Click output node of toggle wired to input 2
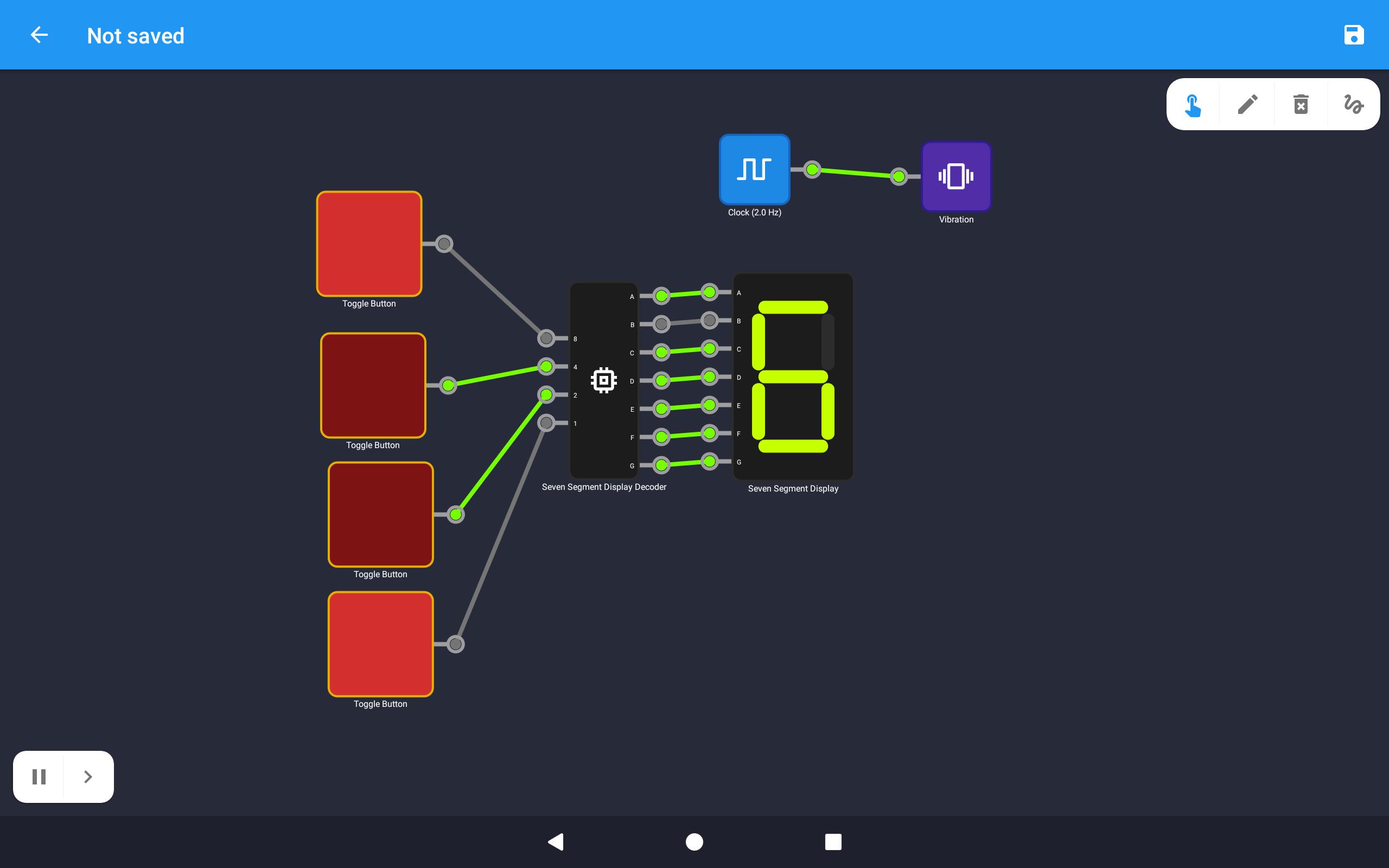 [x=455, y=514]
